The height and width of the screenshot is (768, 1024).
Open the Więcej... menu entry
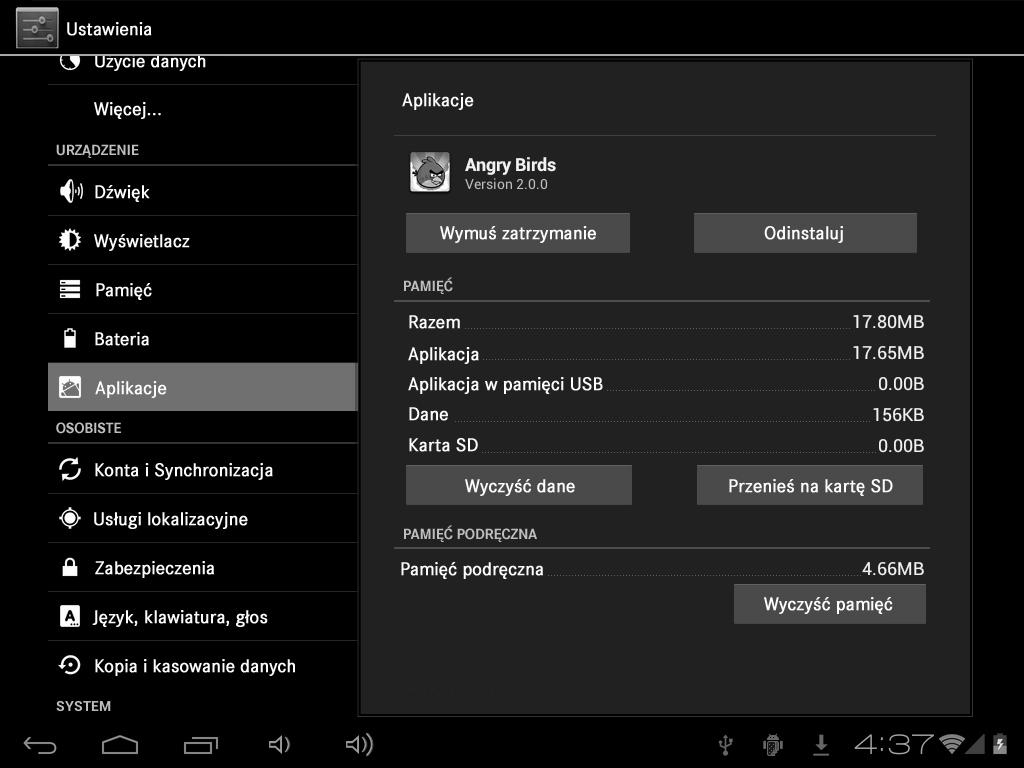pyautogui.click(x=202, y=109)
